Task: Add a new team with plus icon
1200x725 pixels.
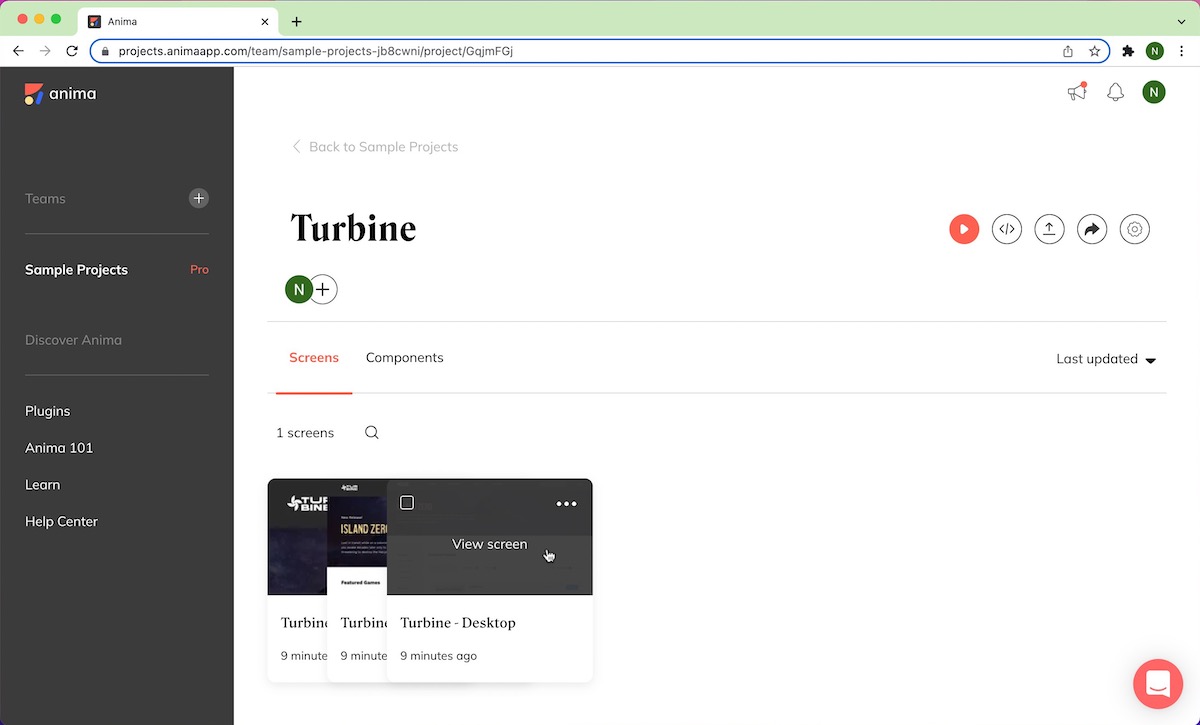Action: (199, 198)
